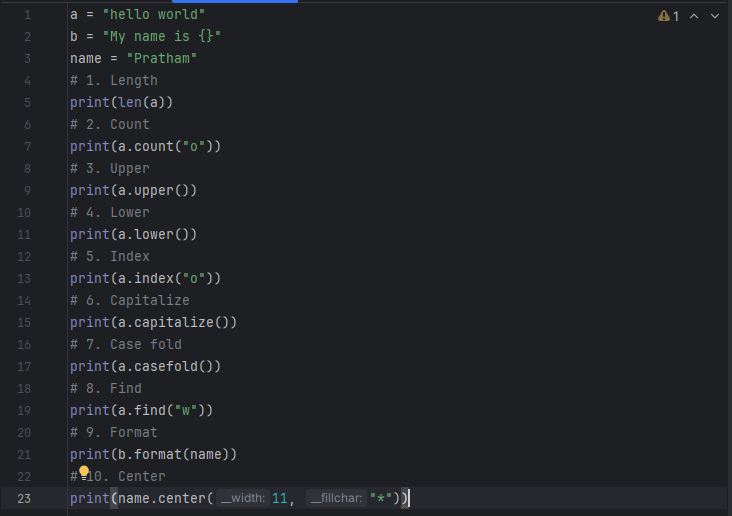Click line number 13 in the gutter
This screenshot has width=732, height=516.
(x=24, y=279)
